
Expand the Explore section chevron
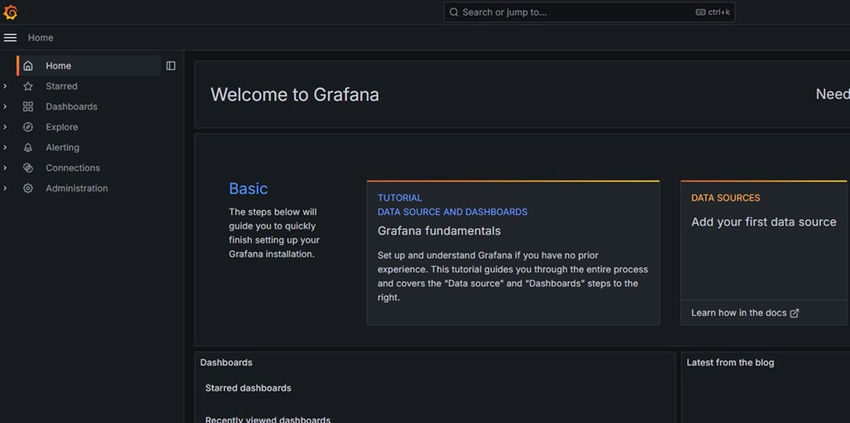pos(5,127)
